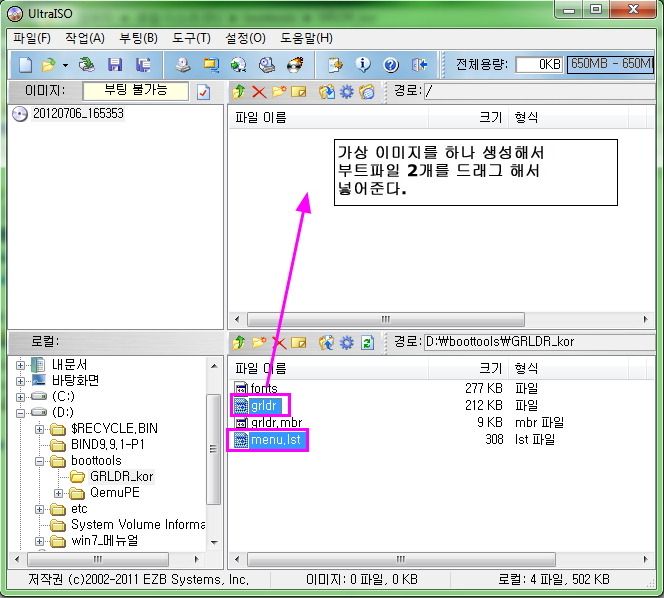The width and height of the screenshot is (664, 598).
Task: Expand the (C:) drive node
Action: (20, 397)
